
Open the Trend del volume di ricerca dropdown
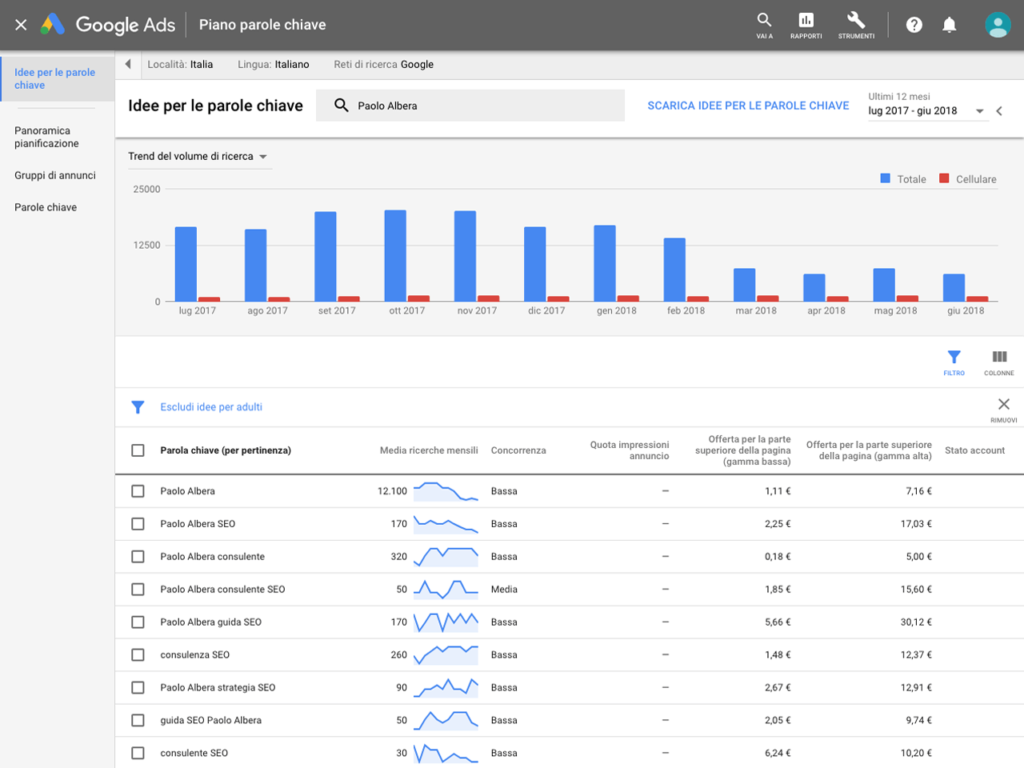click(x=198, y=156)
